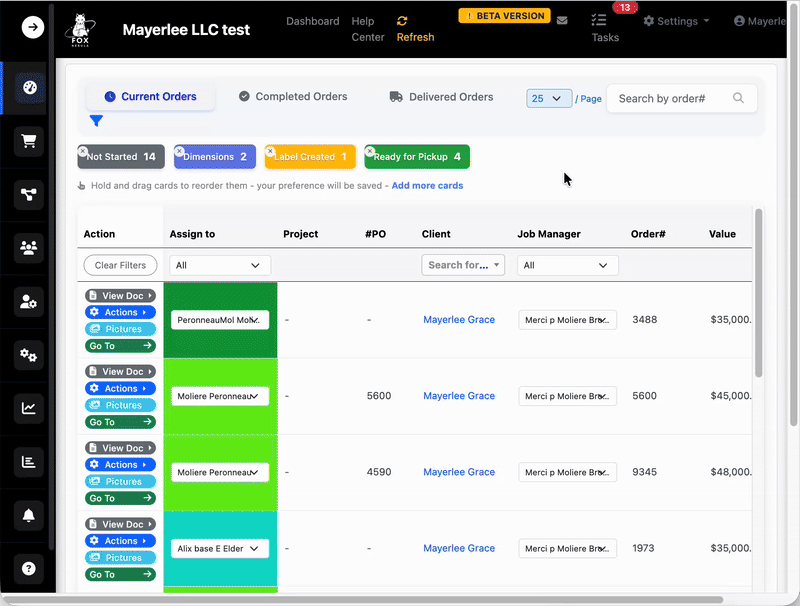This screenshot has height=606, width=800.
Task: Click the sidebar expand arrow icon
Action: pos(32,28)
